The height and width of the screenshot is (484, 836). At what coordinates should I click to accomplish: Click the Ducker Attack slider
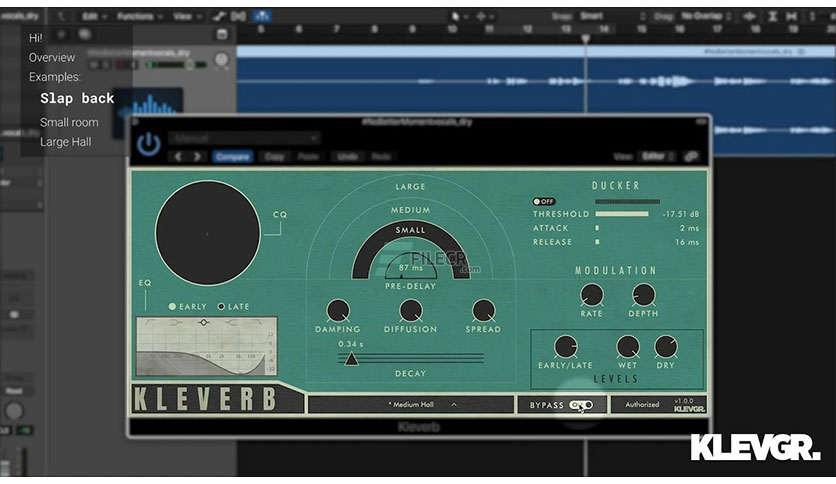[597, 228]
